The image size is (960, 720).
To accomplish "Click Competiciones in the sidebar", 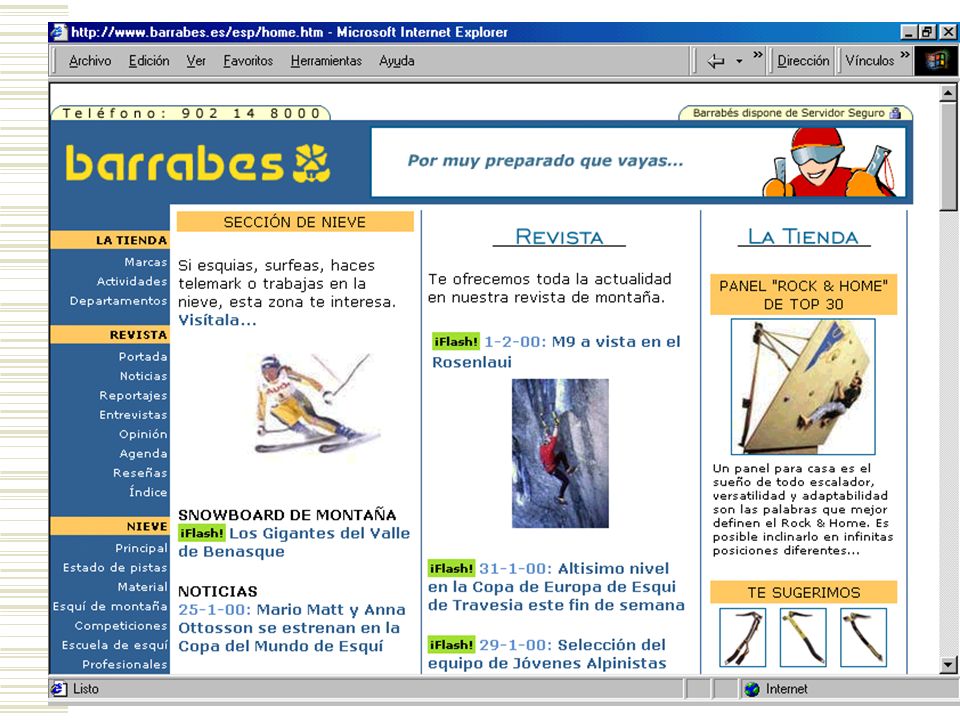I will click(x=121, y=626).
